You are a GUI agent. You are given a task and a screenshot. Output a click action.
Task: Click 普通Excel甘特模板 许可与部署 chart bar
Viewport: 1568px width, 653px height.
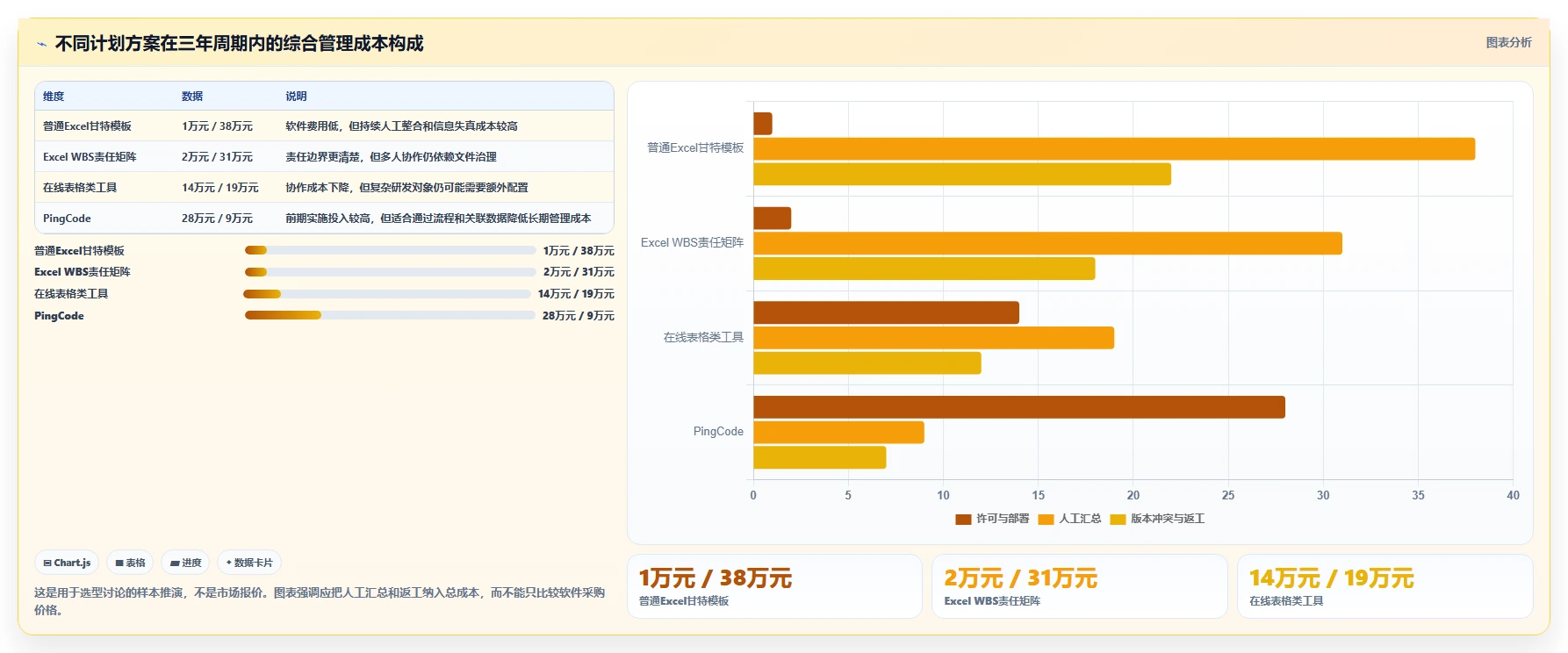pos(763,124)
